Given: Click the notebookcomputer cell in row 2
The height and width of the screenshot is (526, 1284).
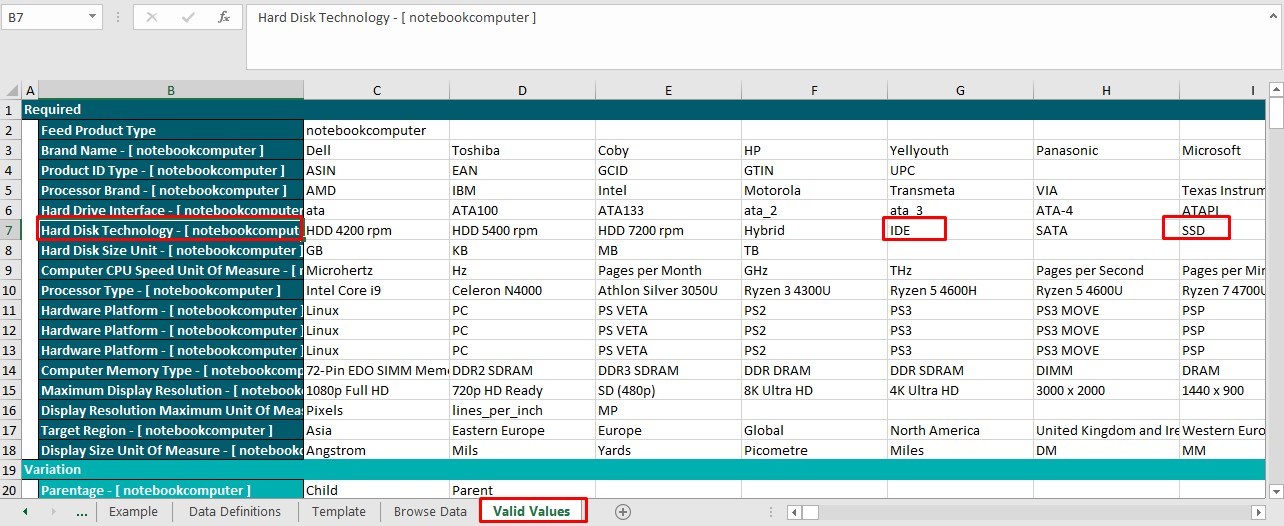Looking at the screenshot, I should (376, 130).
